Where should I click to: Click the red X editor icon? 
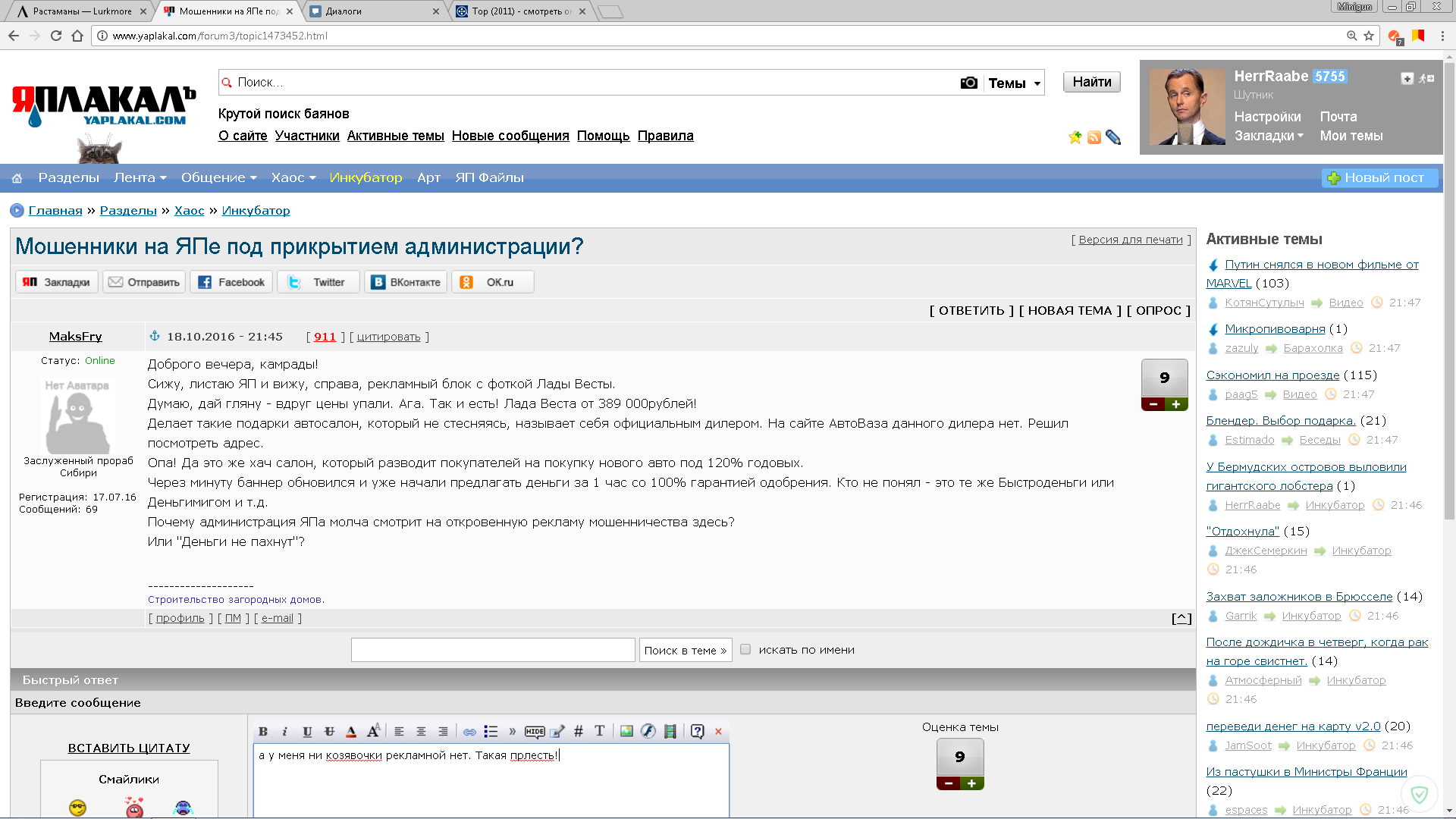(x=718, y=732)
